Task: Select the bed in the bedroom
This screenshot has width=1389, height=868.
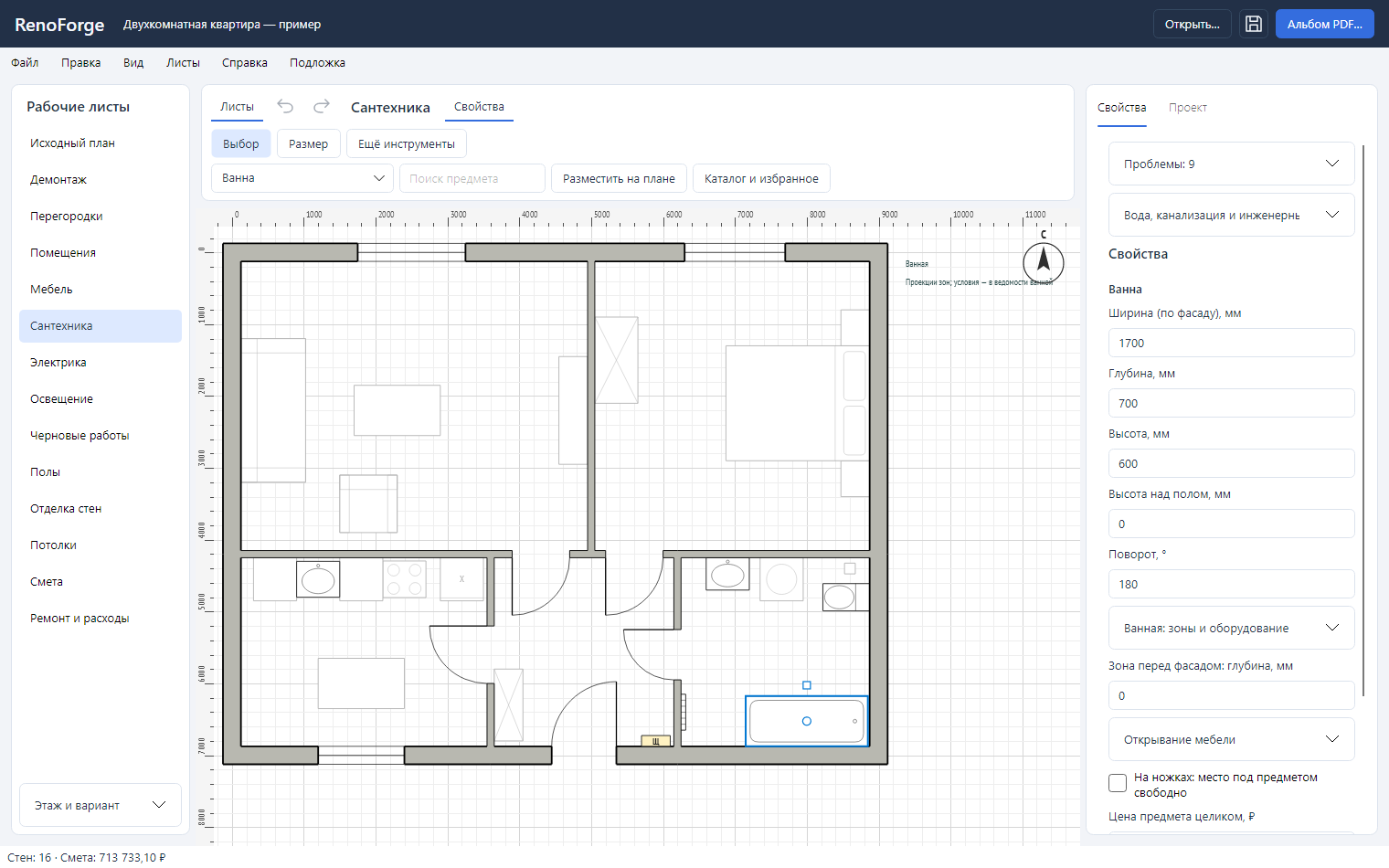Action: [797, 403]
